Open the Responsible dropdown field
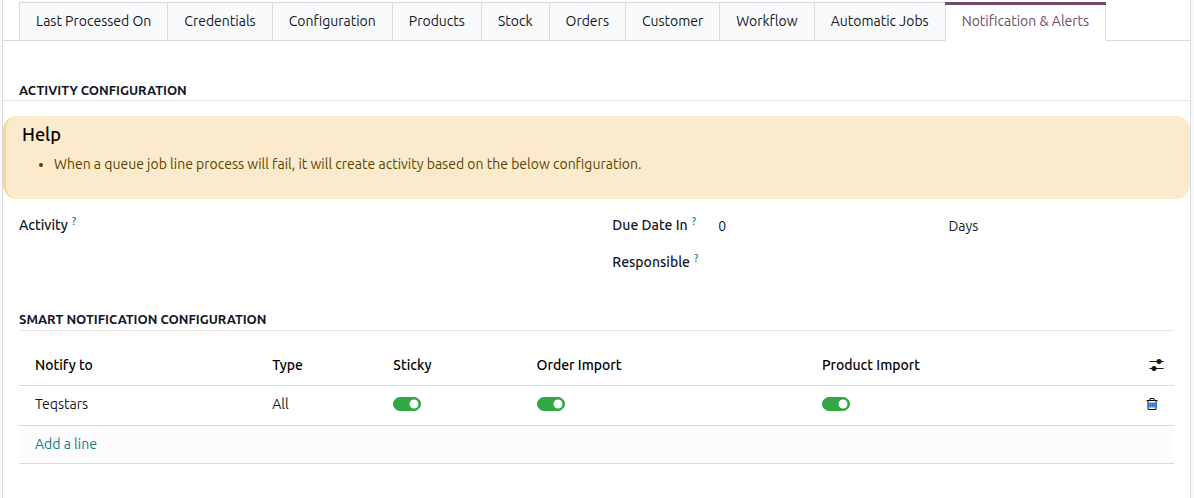The height and width of the screenshot is (498, 1194). pos(944,263)
